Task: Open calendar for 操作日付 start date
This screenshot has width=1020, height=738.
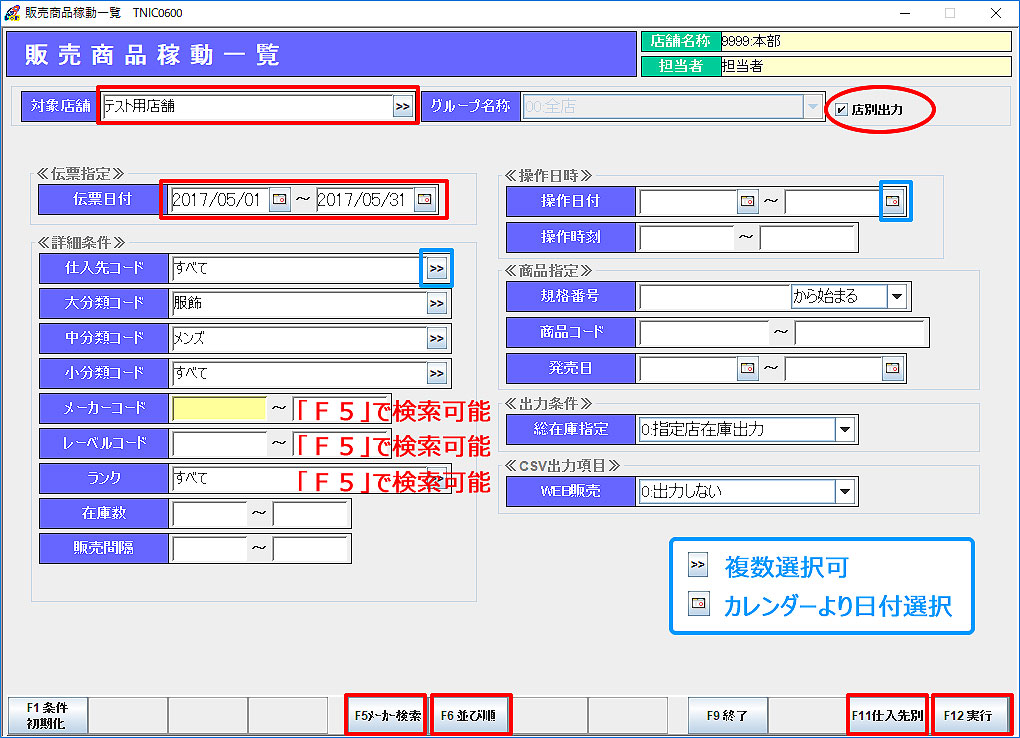Action: [x=748, y=201]
